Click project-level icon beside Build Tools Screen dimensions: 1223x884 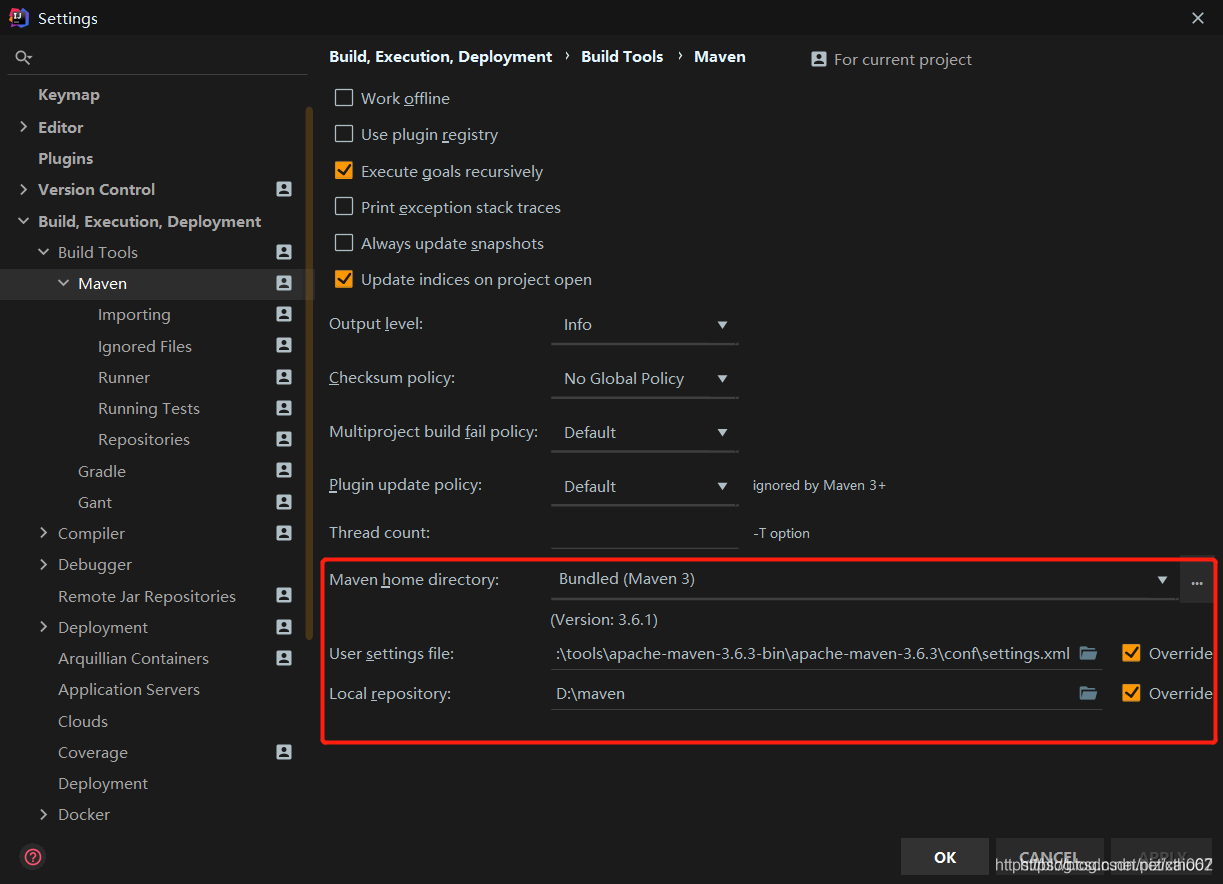click(284, 252)
